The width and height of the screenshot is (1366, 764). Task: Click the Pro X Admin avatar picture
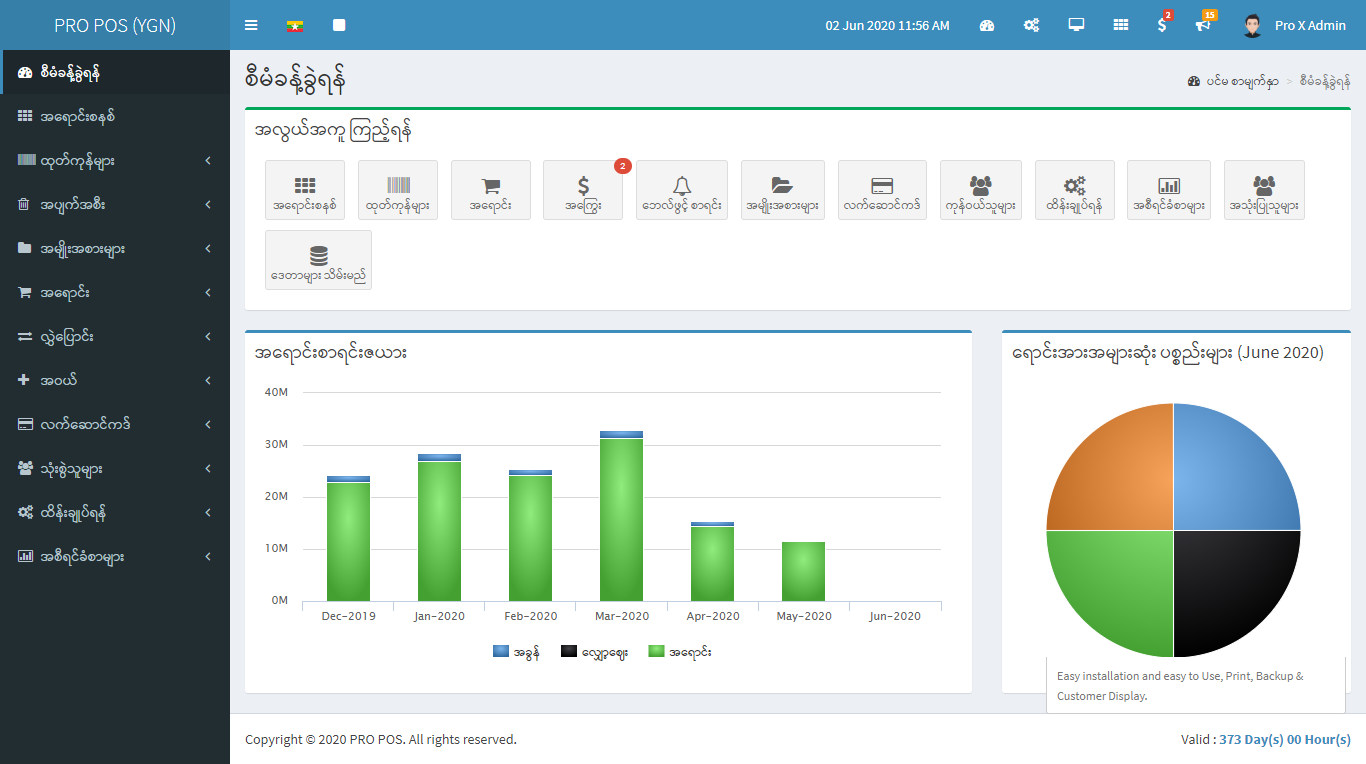click(x=1253, y=25)
